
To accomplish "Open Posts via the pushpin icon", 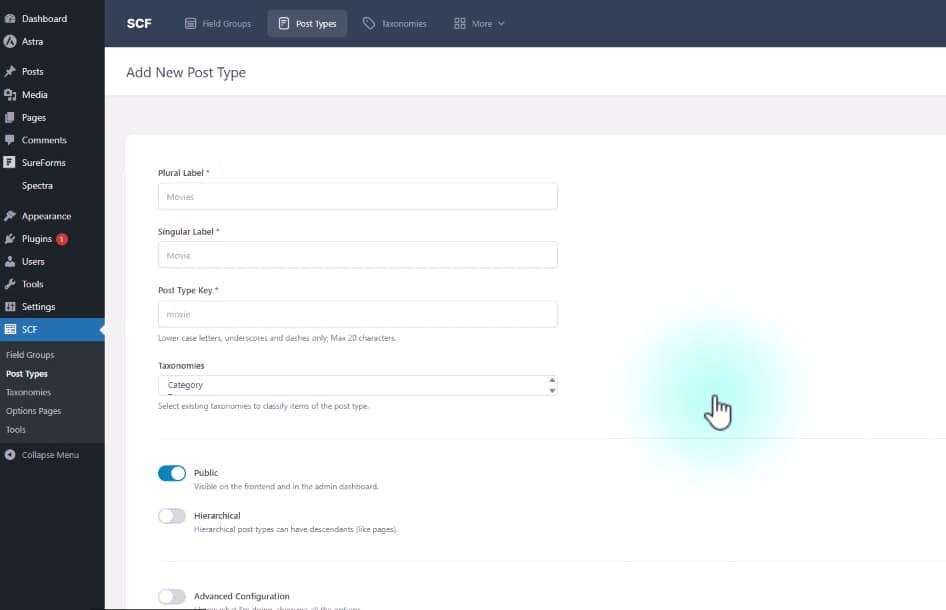I will [10, 72].
